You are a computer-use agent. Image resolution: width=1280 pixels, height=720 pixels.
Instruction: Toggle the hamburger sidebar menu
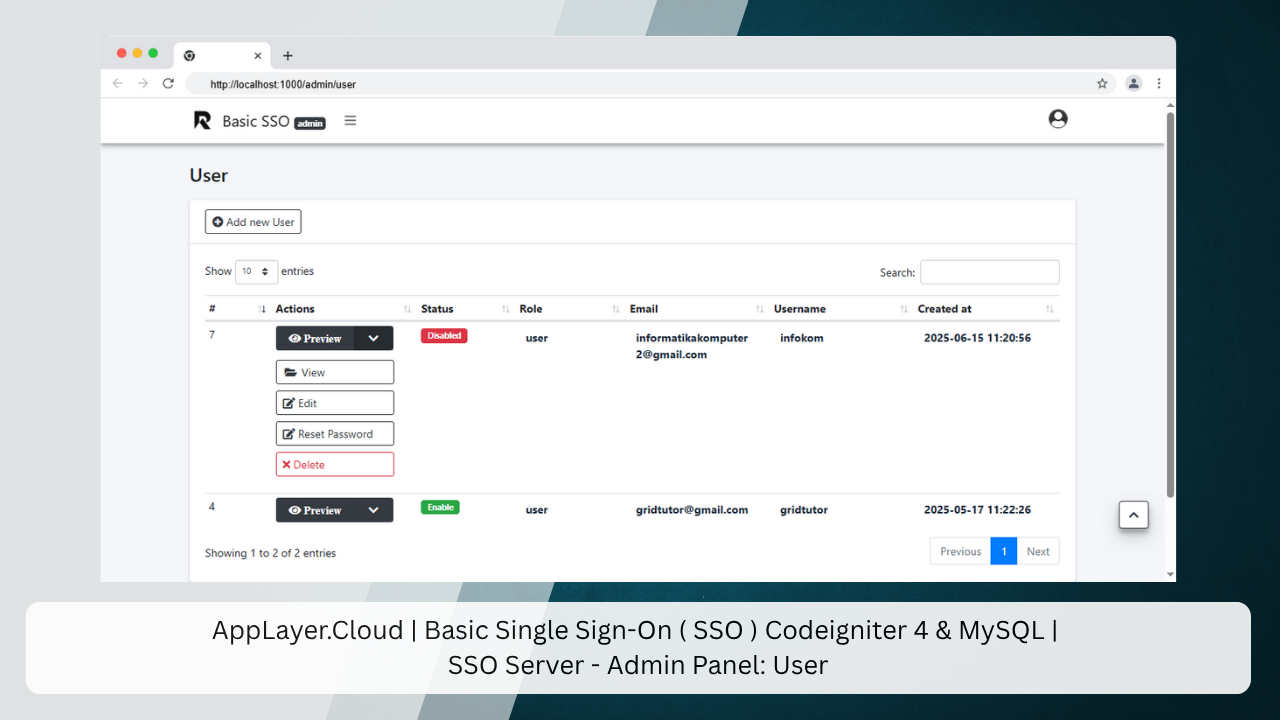coord(350,121)
